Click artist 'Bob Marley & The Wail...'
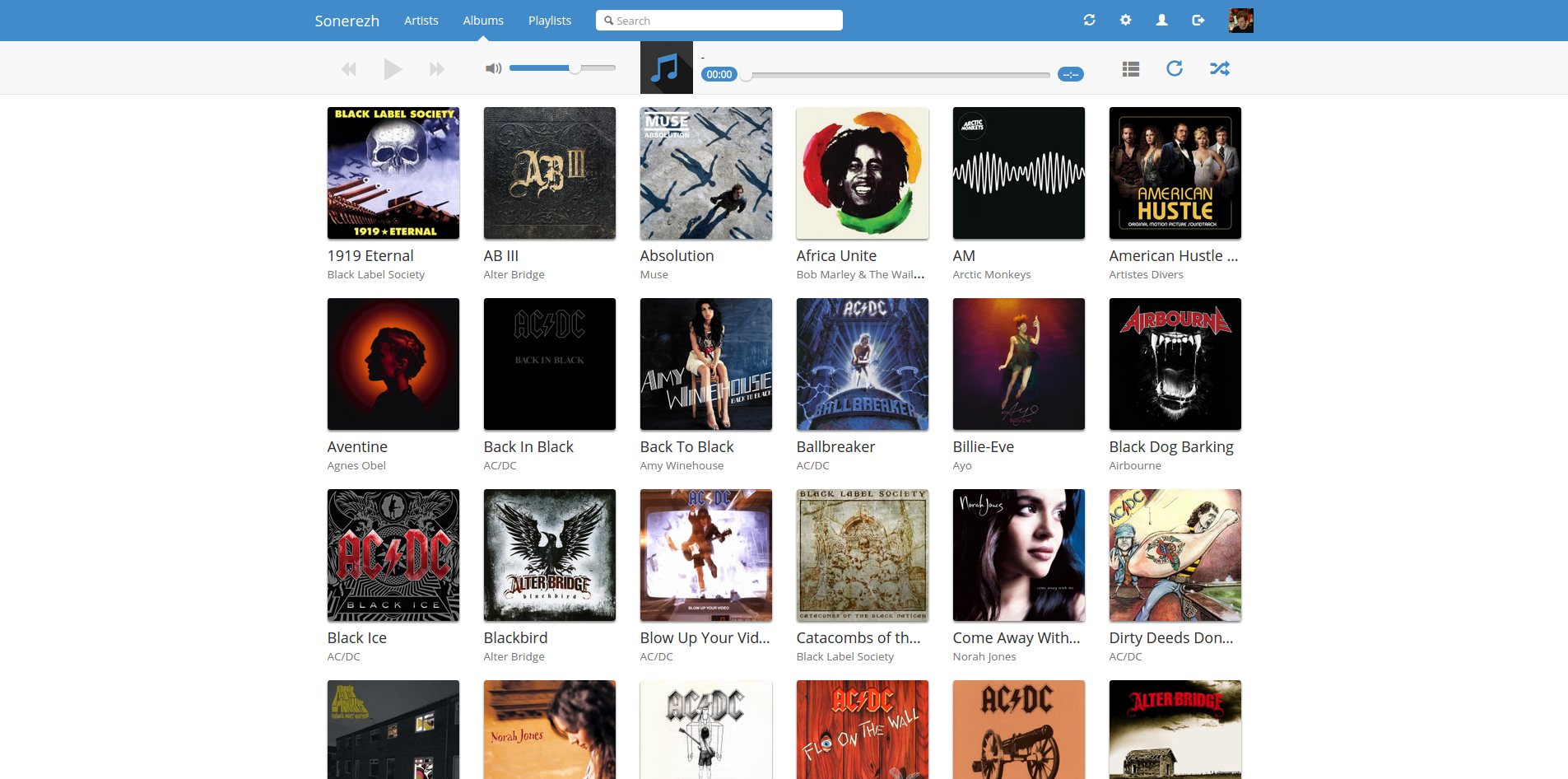The width and height of the screenshot is (1568, 779). (860, 275)
